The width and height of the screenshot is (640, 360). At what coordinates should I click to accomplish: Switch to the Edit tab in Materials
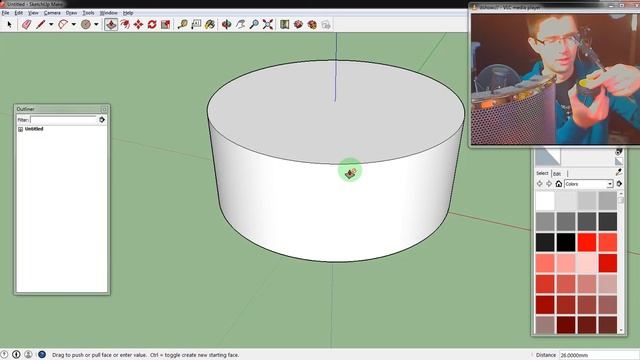557,174
